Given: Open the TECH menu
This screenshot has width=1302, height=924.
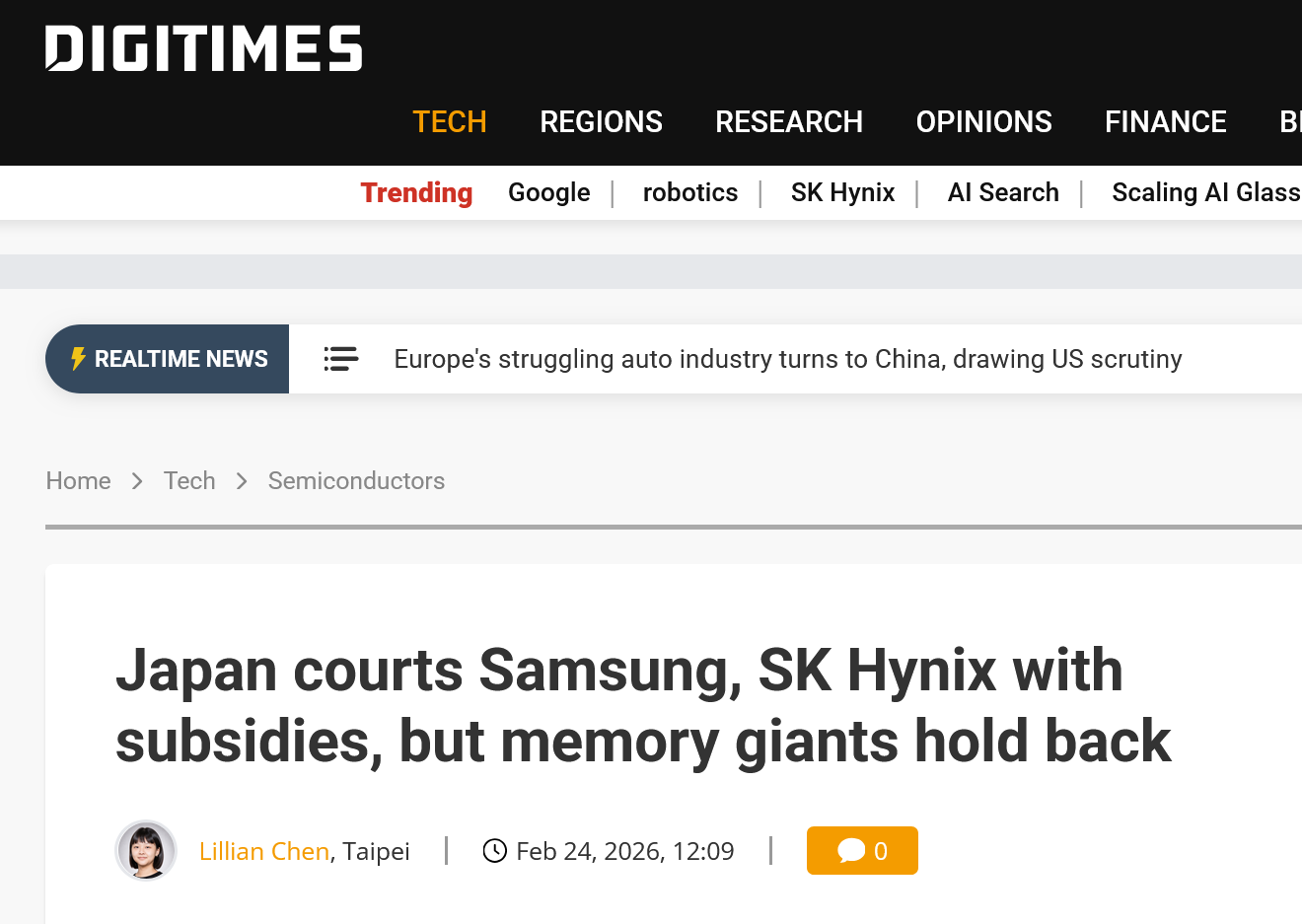Looking at the screenshot, I should [x=450, y=121].
